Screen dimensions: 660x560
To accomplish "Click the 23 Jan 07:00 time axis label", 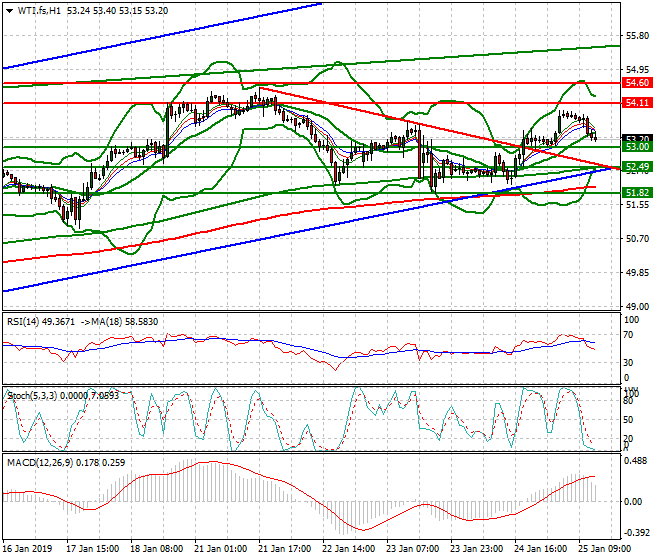I will tap(412, 549).
